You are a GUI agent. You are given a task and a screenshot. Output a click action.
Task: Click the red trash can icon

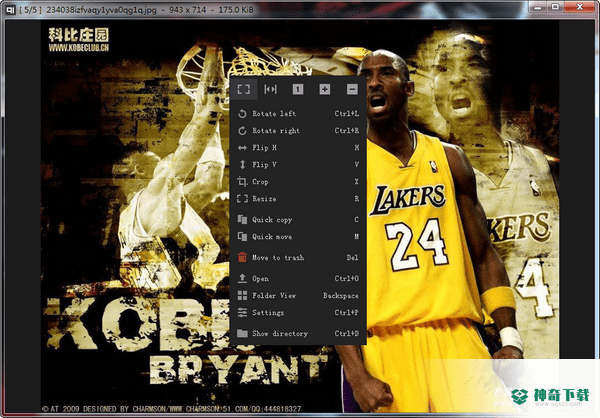point(242,257)
